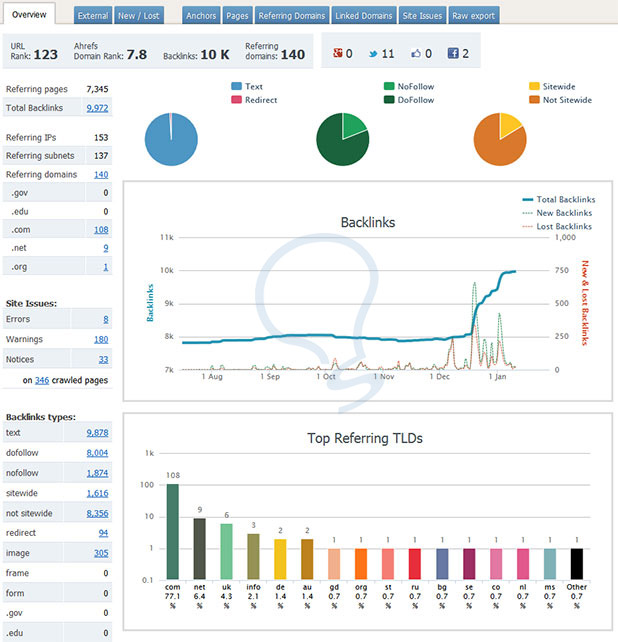The image size is (618, 642).
Task: Toggle the New Backlinks legend series
Action: [557, 213]
